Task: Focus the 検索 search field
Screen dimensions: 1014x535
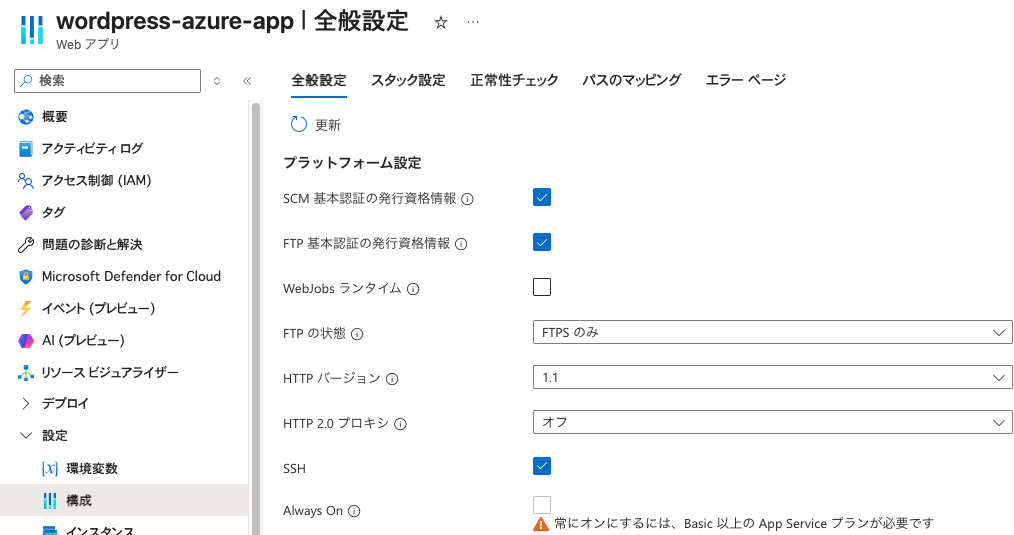Action: 107,81
